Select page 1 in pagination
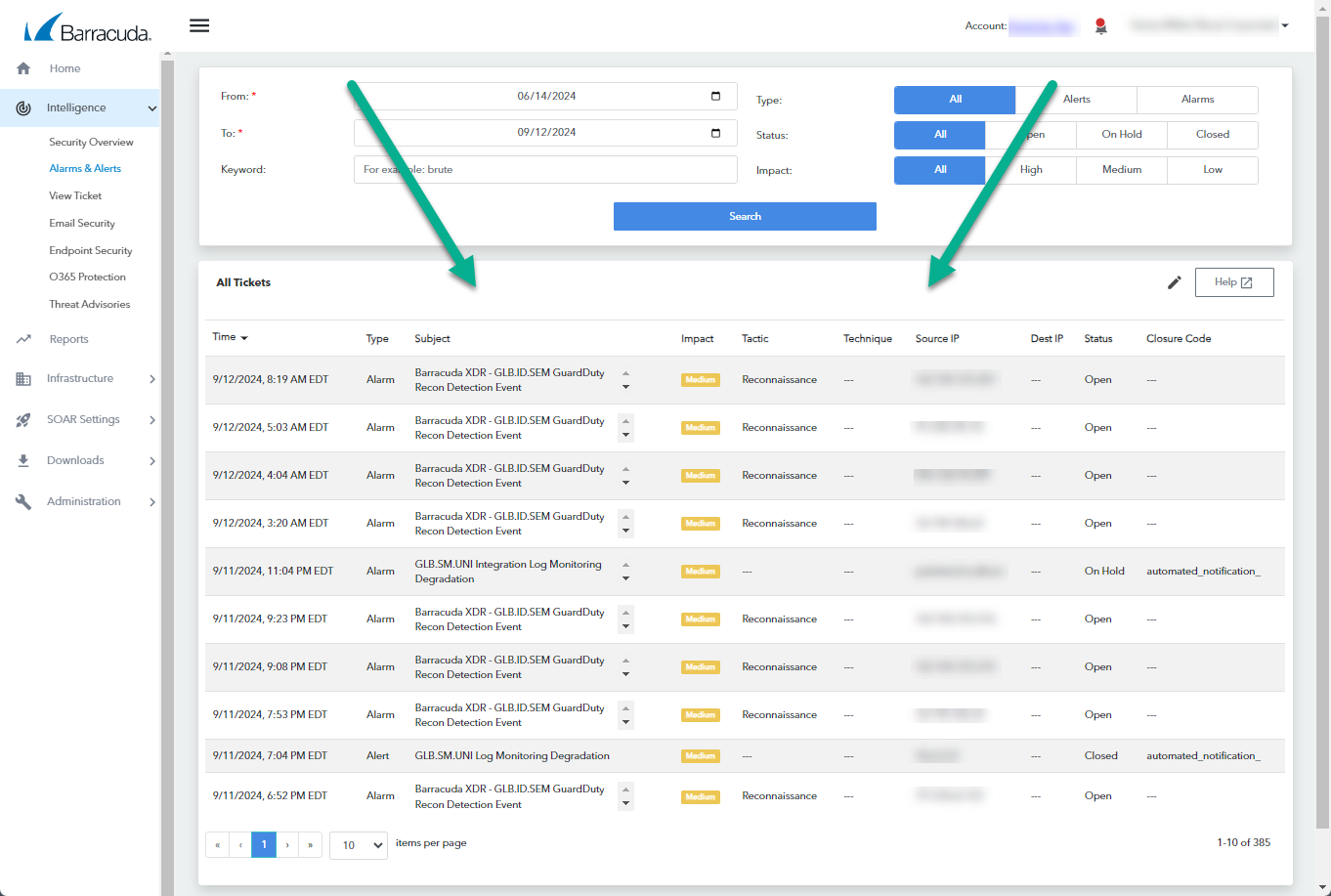The height and width of the screenshot is (896, 1331). pyautogui.click(x=264, y=845)
